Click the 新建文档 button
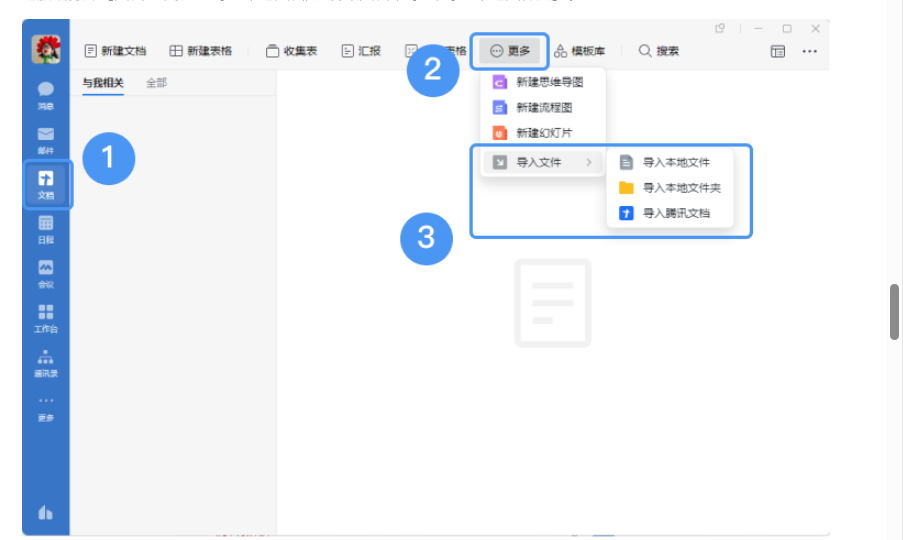This screenshot has width=903, height=540. pos(115,51)
